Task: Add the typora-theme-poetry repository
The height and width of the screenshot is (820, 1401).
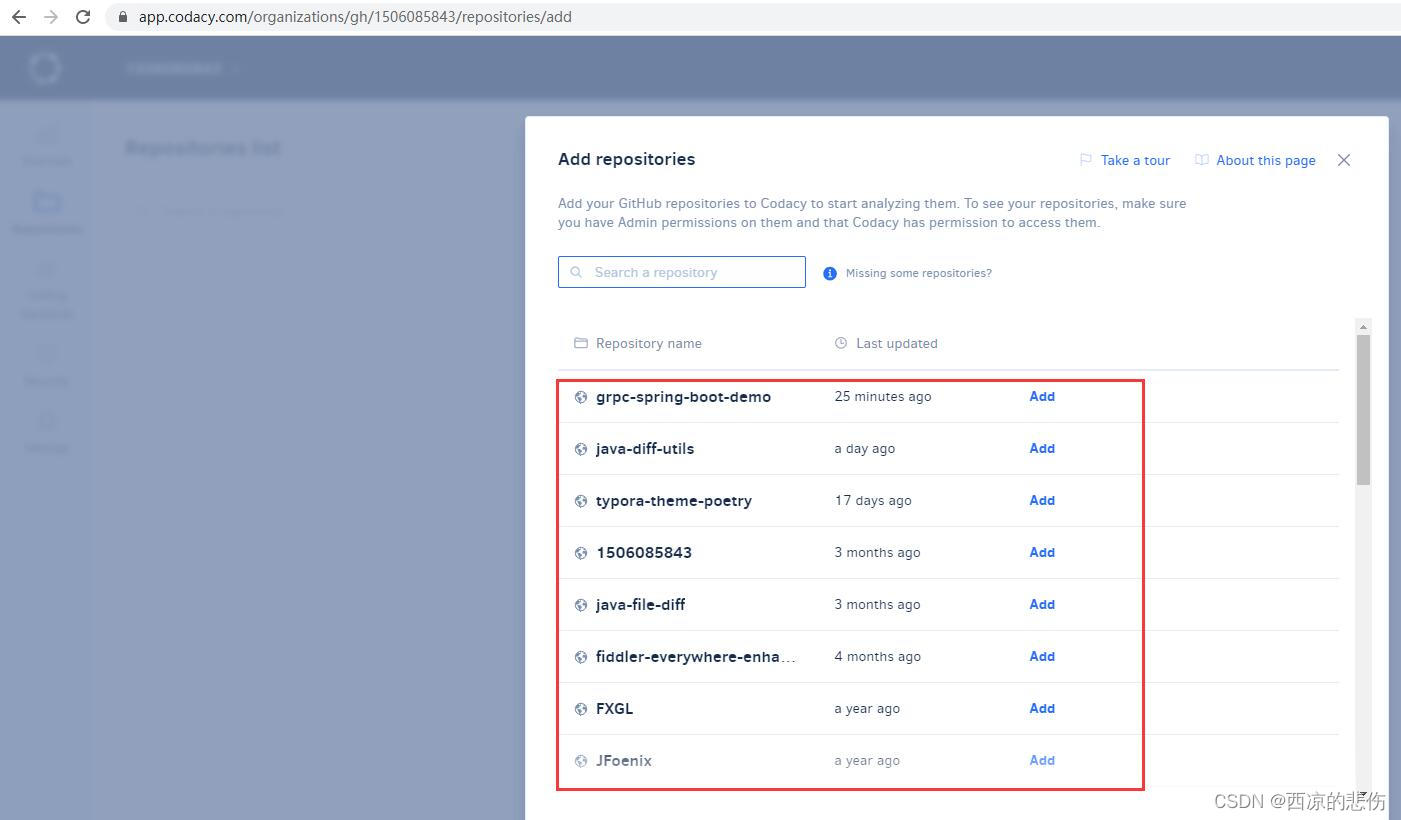Action: [x=1042, y=500]
